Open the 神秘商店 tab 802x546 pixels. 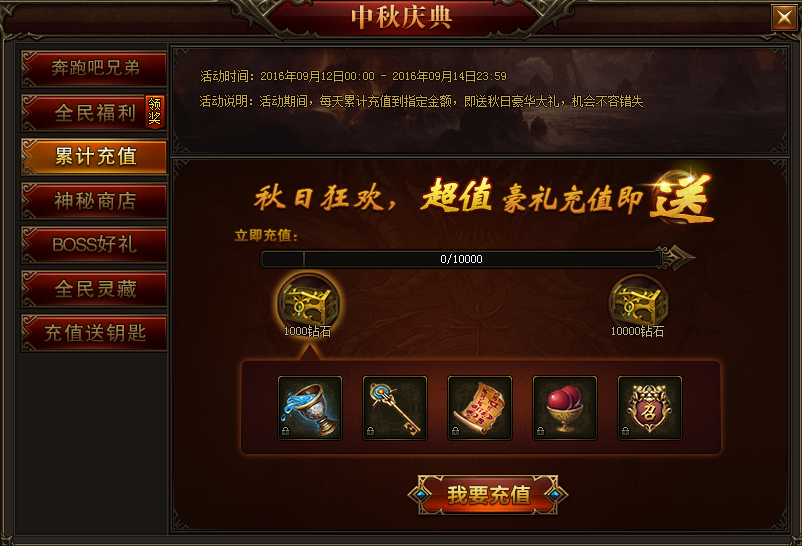pos(94,200)
